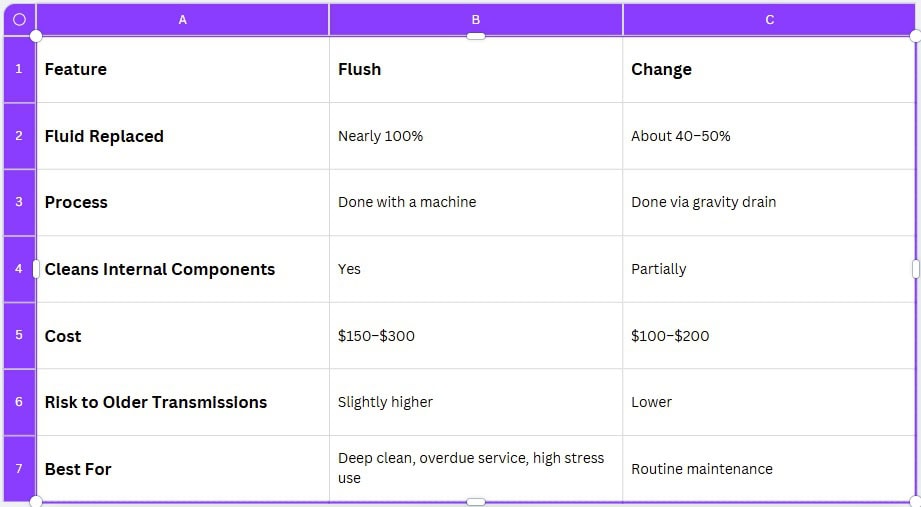Select row 2 header
The width and height of the screenshot is (921, 507).
tap(19, 136)
